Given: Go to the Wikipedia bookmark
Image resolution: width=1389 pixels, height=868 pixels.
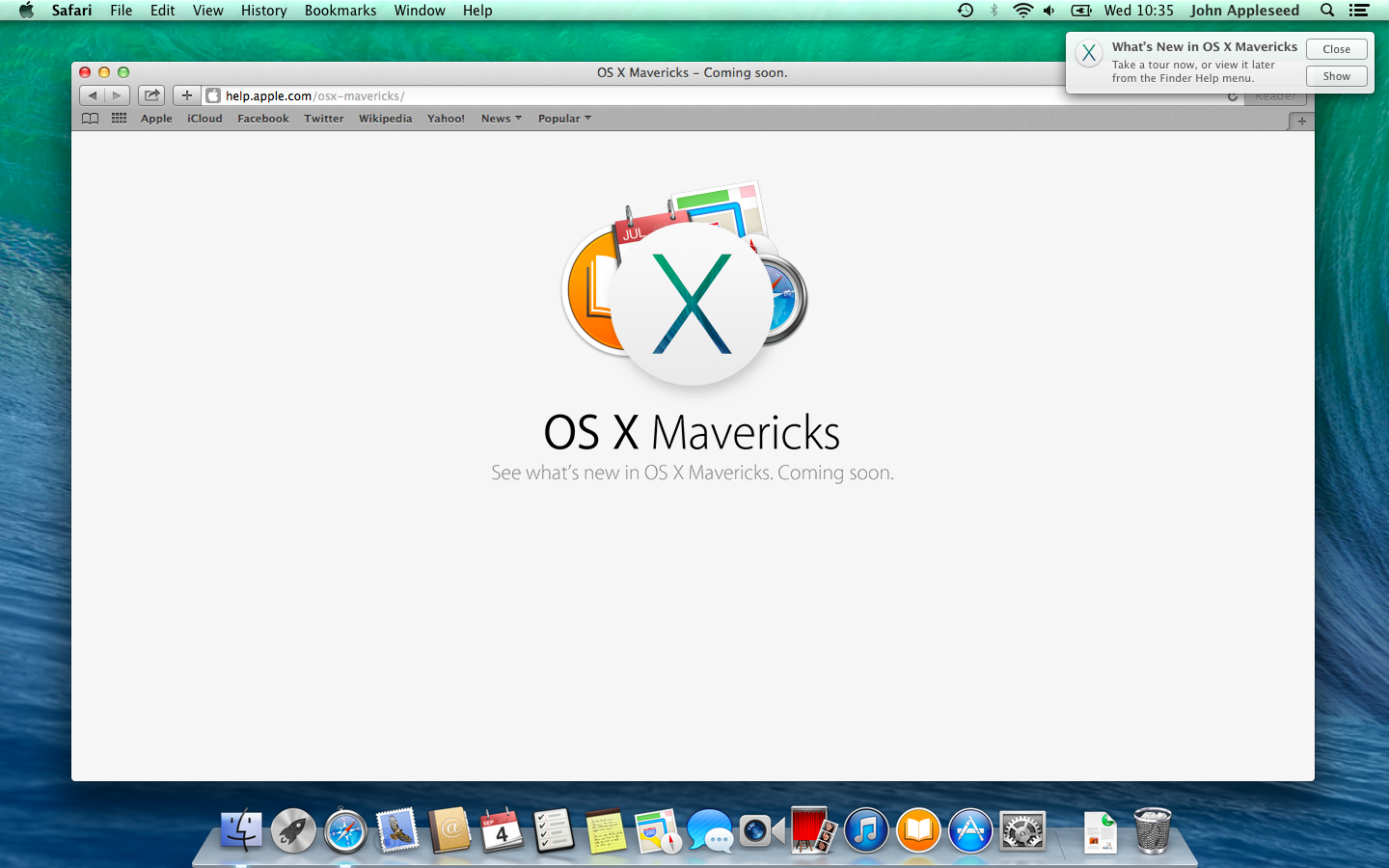Looking at the screenshot, I should click(386, 119).
